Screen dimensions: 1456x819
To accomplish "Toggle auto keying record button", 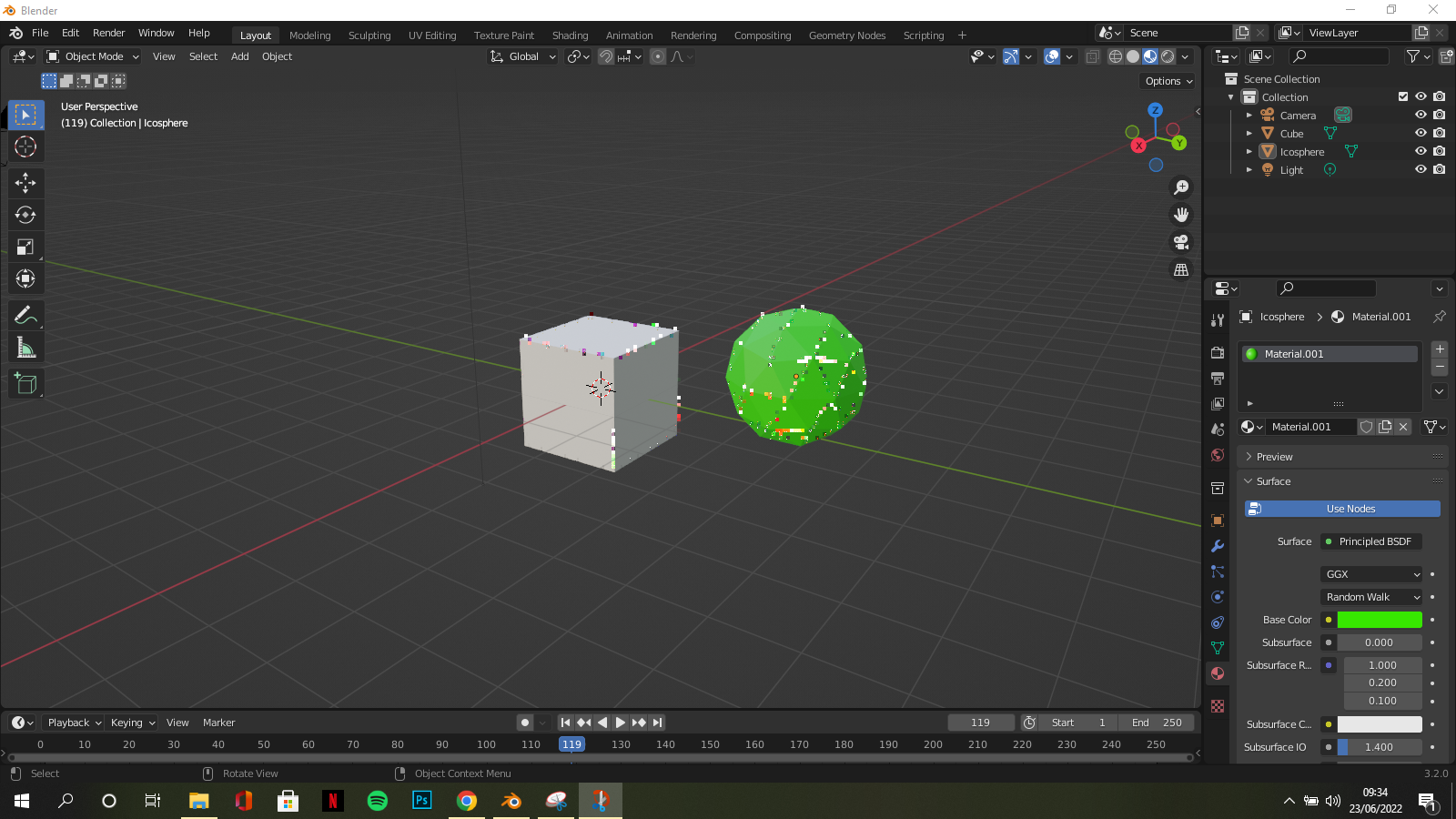I will click(525, 723).
